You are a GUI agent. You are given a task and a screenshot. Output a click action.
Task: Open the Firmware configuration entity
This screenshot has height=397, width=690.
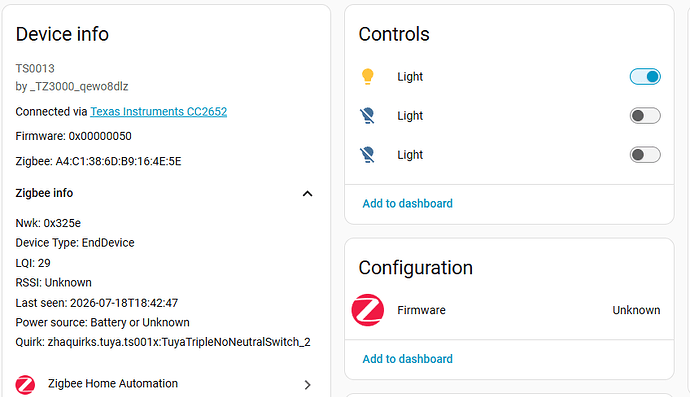coord(510,310)
